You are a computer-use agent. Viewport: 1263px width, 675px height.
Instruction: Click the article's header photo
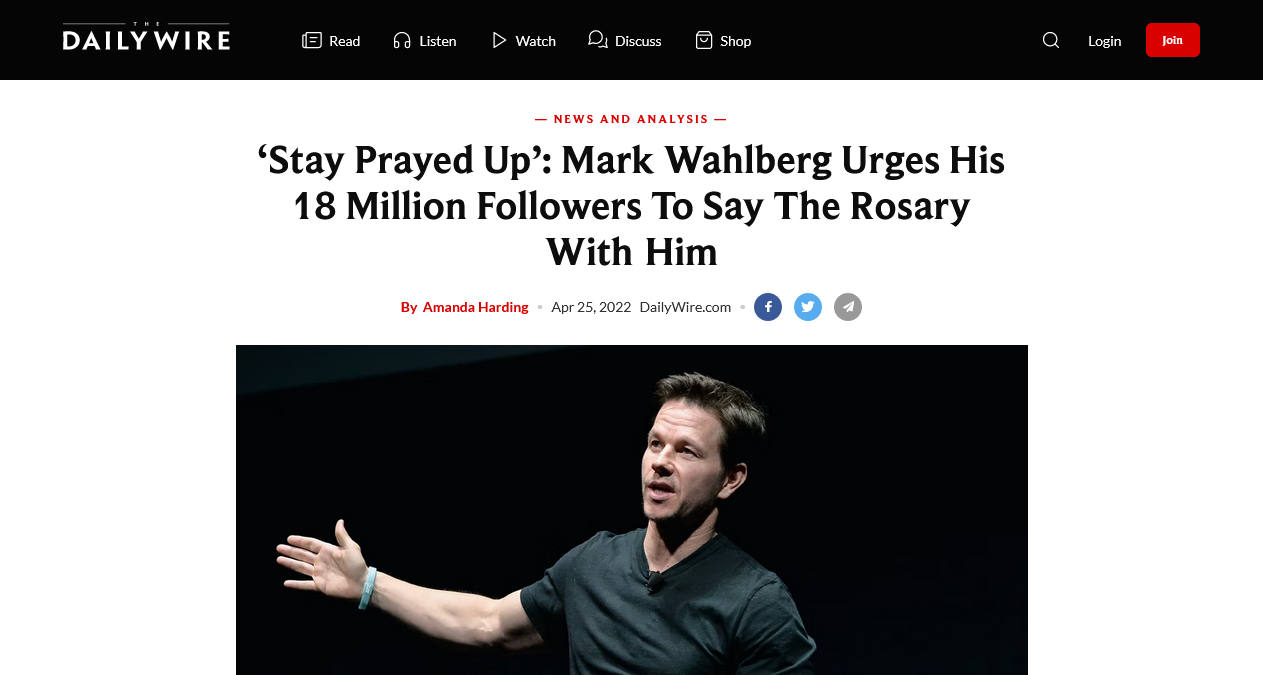point(631,510)
